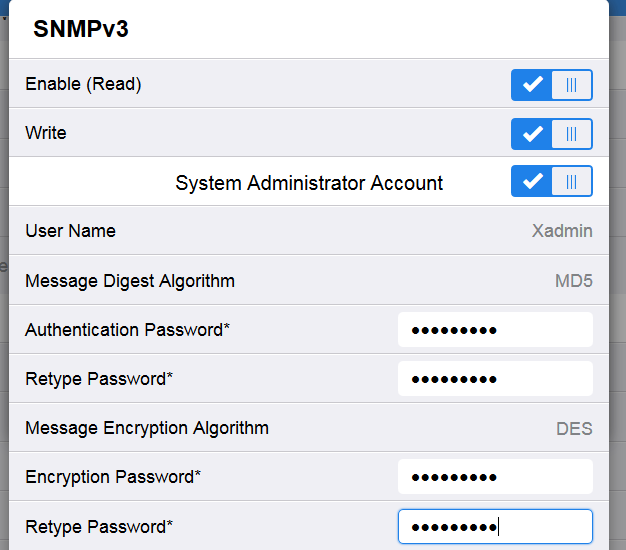
Task: Click the Xadmin user name value
Action: coord(562,231)
